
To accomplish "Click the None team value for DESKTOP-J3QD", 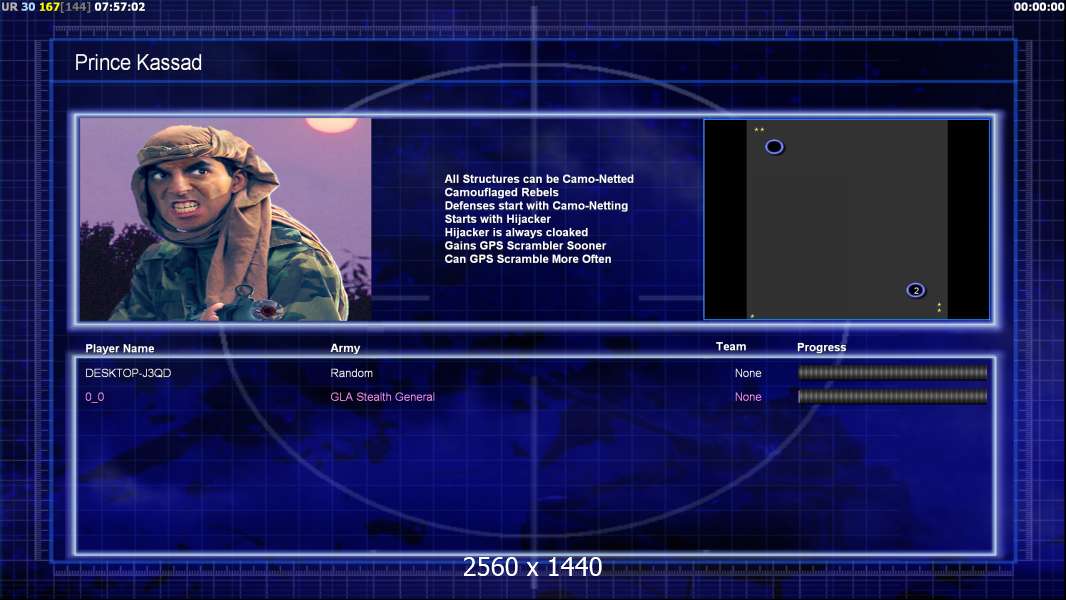I will (748, 373).
